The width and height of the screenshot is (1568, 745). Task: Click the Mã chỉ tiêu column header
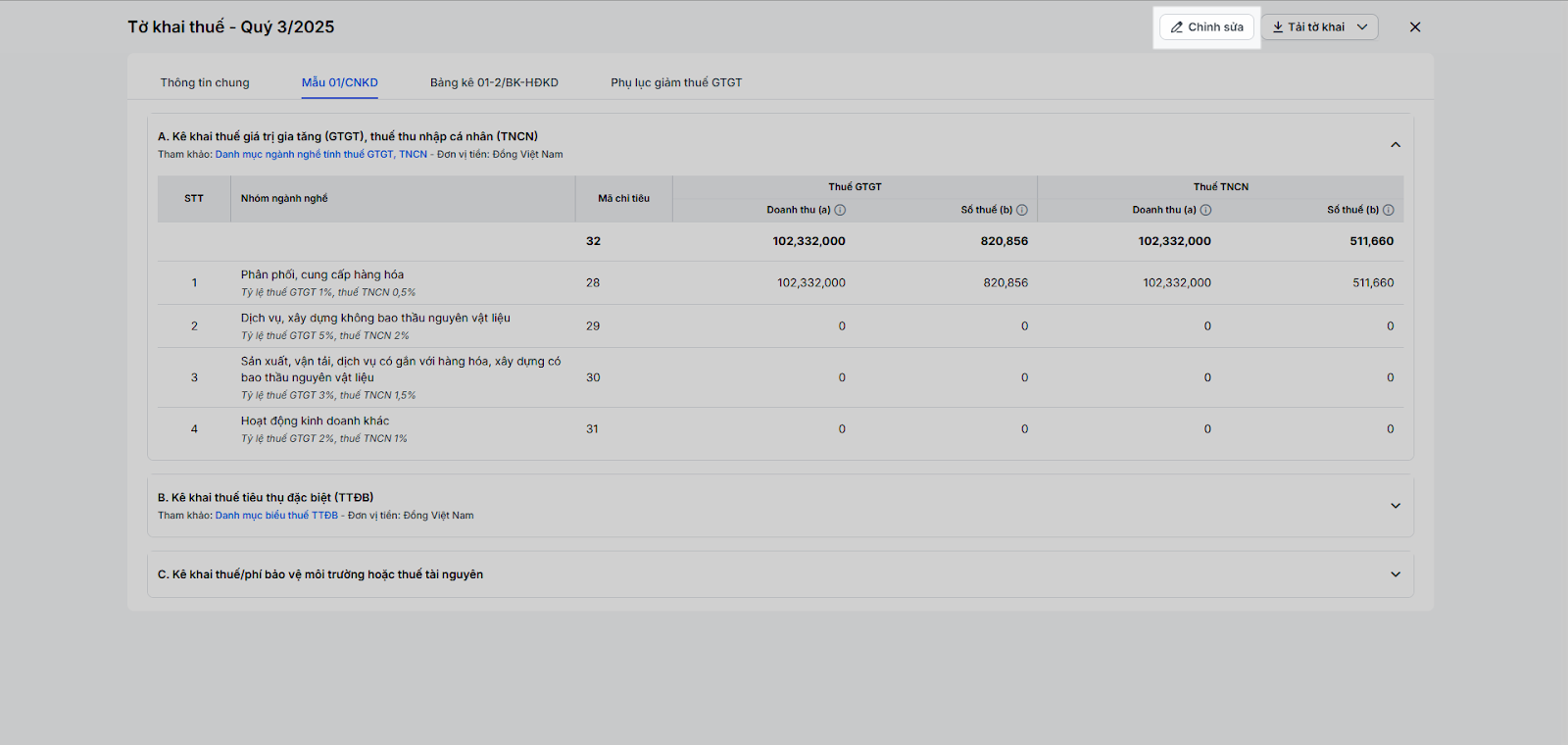tap(623, 198)
